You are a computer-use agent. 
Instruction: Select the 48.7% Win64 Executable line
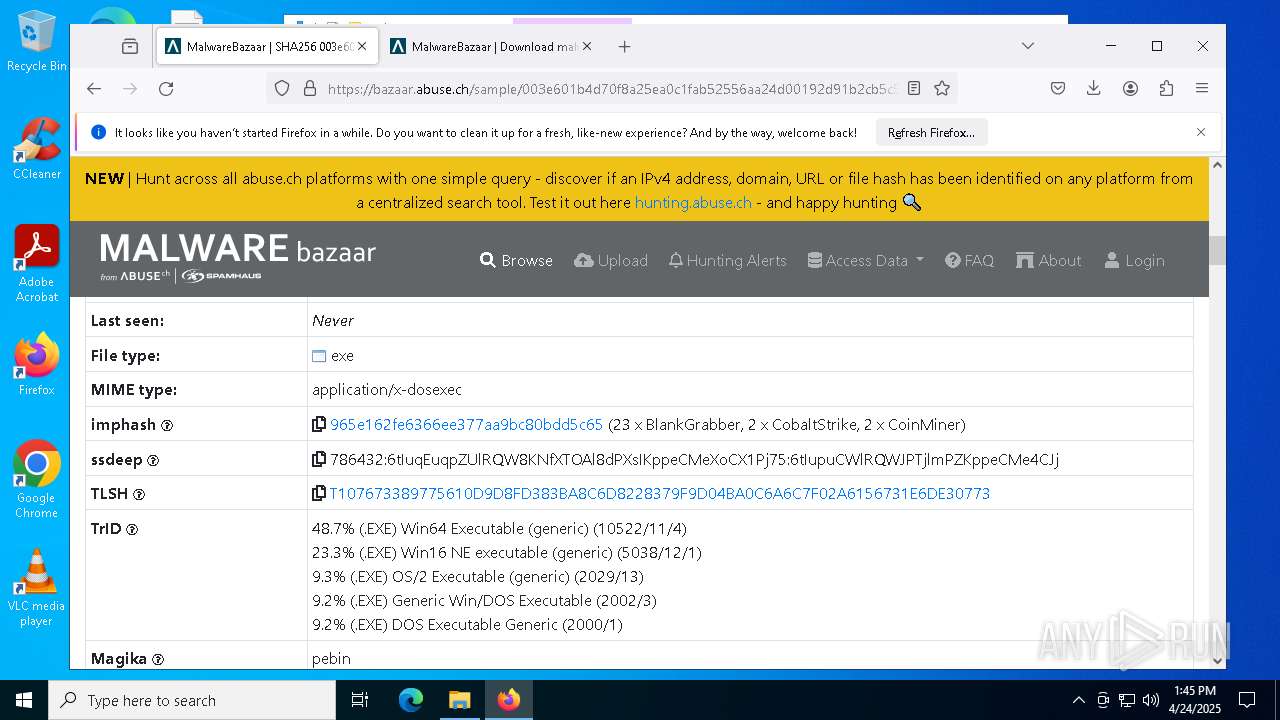[499, 529]
